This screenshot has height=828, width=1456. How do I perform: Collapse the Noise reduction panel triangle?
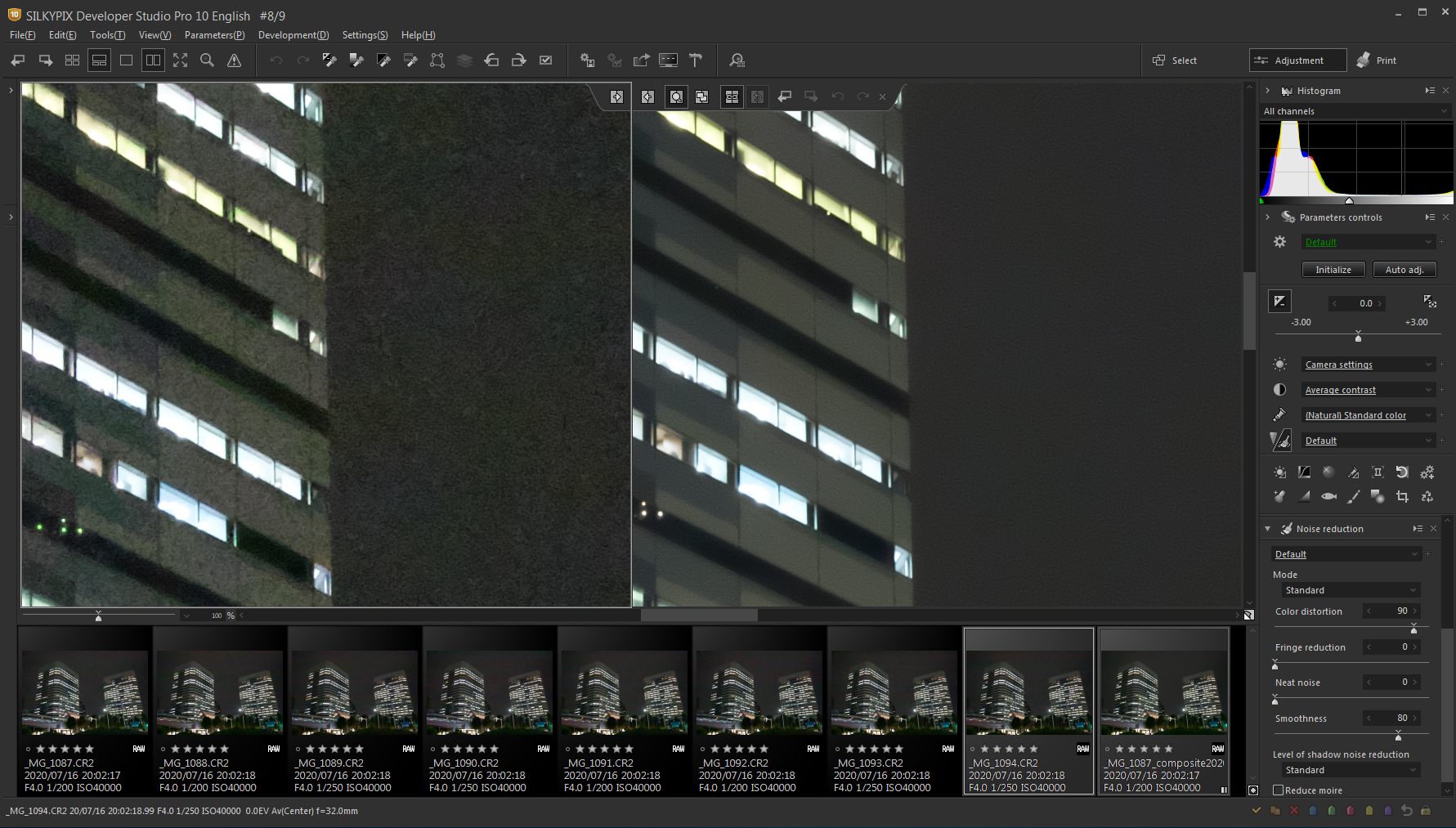tap(1268, 529)
